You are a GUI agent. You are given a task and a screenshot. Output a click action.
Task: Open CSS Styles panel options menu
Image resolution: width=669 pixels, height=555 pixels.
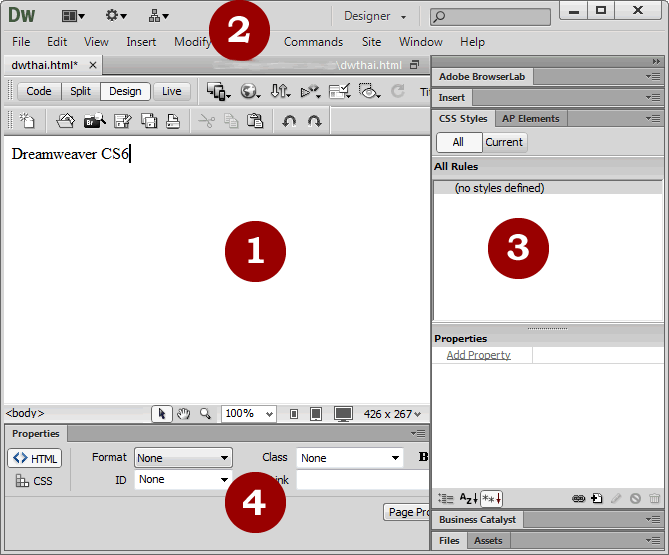[653, 119]
